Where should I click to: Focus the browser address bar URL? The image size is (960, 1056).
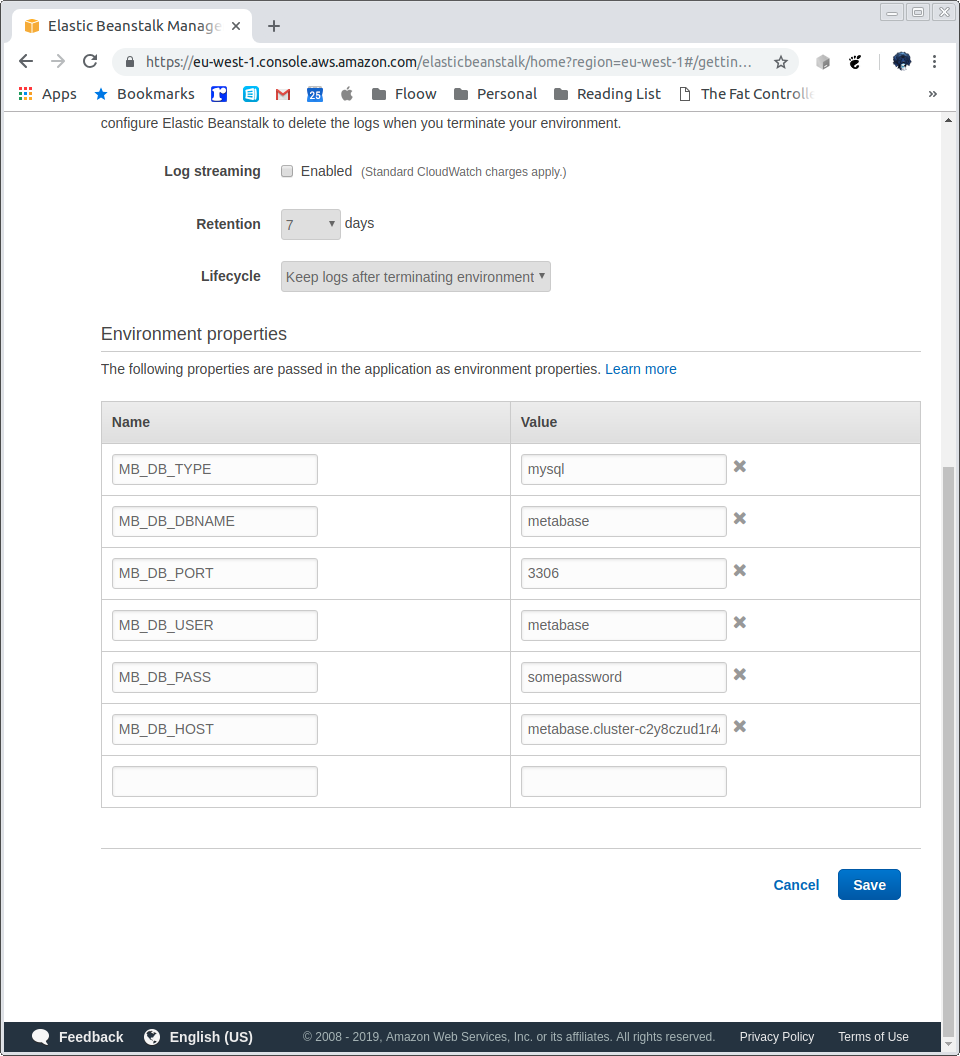(x=448, y=62)
